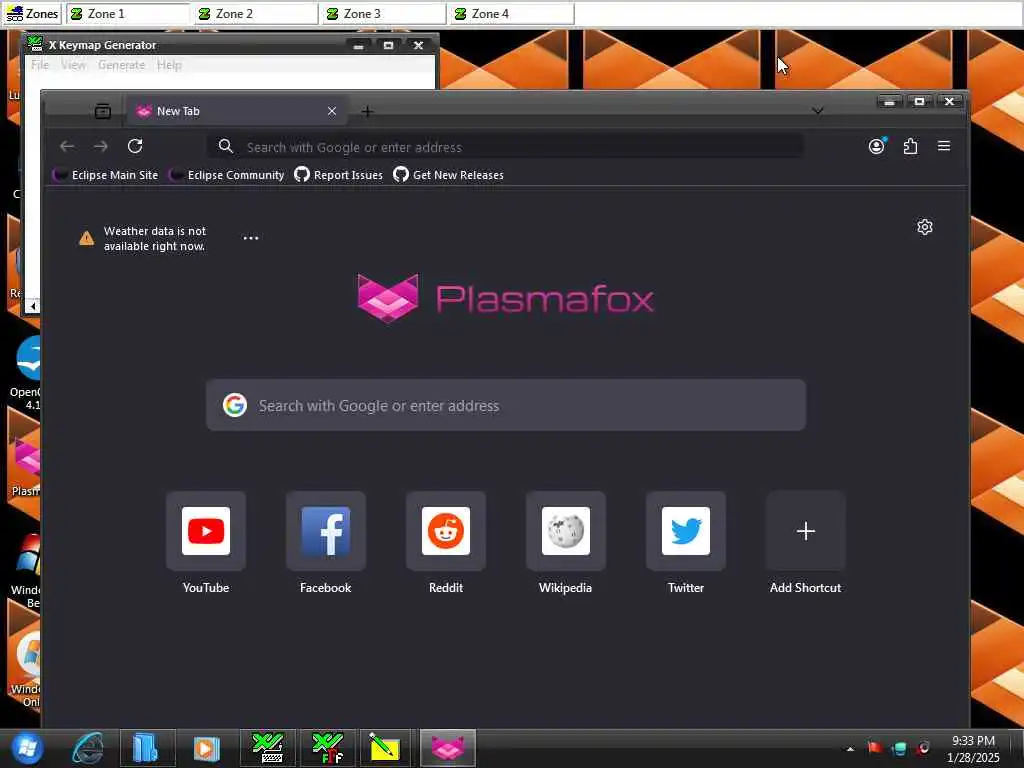Open new tab personalize gear icon
Screen dimensions: 1024x768
point(925,227)
